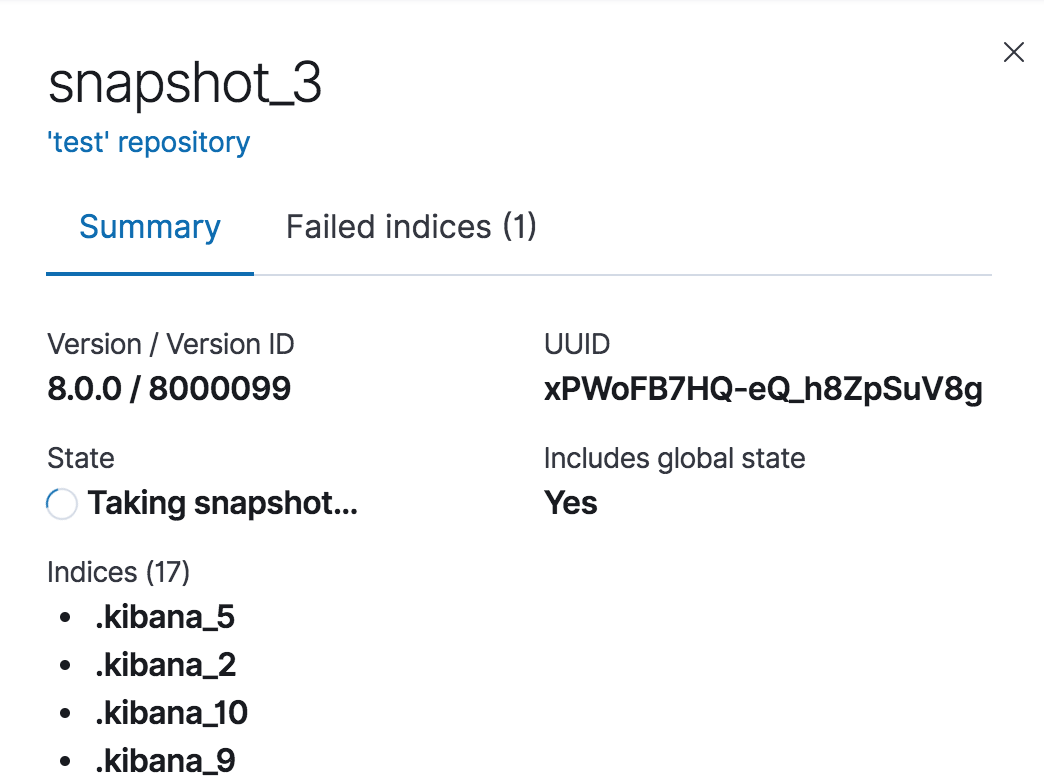Click the UUID field label
1044x780 pixels.
(x=577, y=345)
